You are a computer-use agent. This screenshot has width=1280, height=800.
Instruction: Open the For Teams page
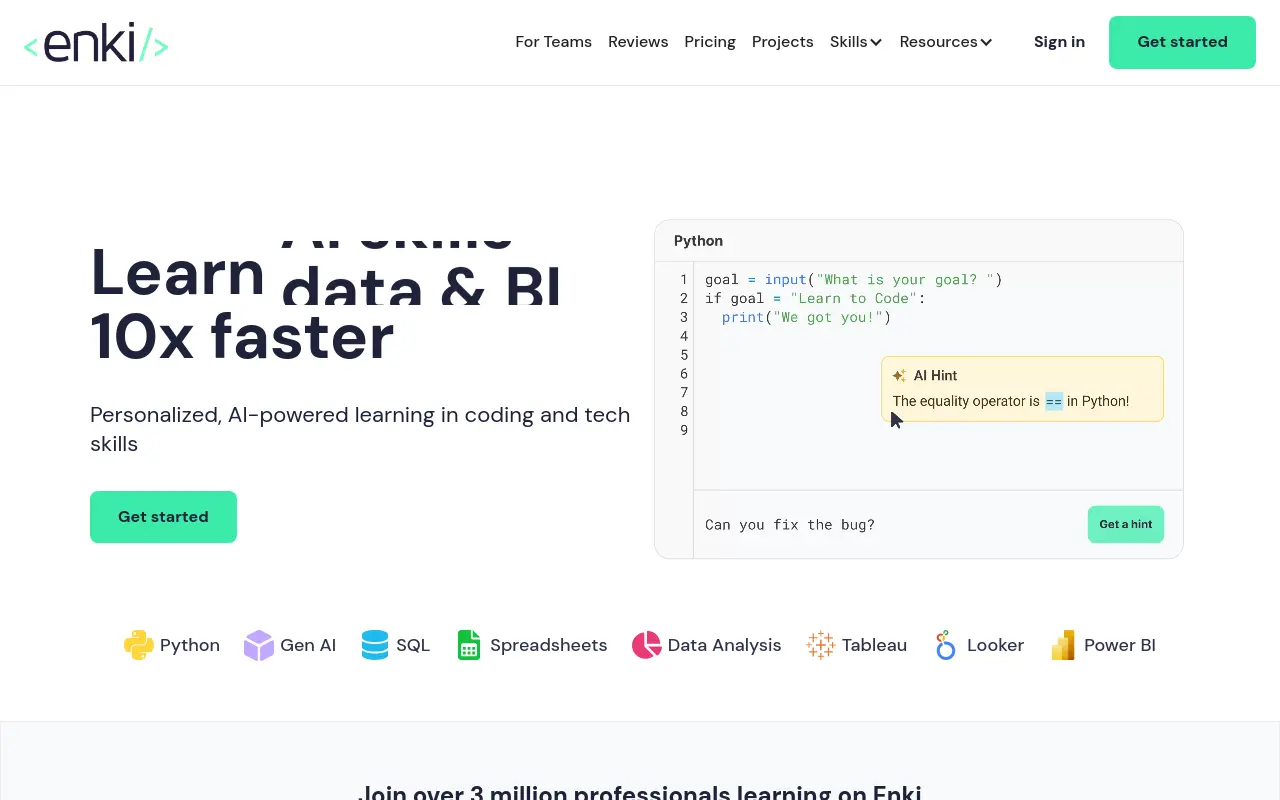[554, 42]
